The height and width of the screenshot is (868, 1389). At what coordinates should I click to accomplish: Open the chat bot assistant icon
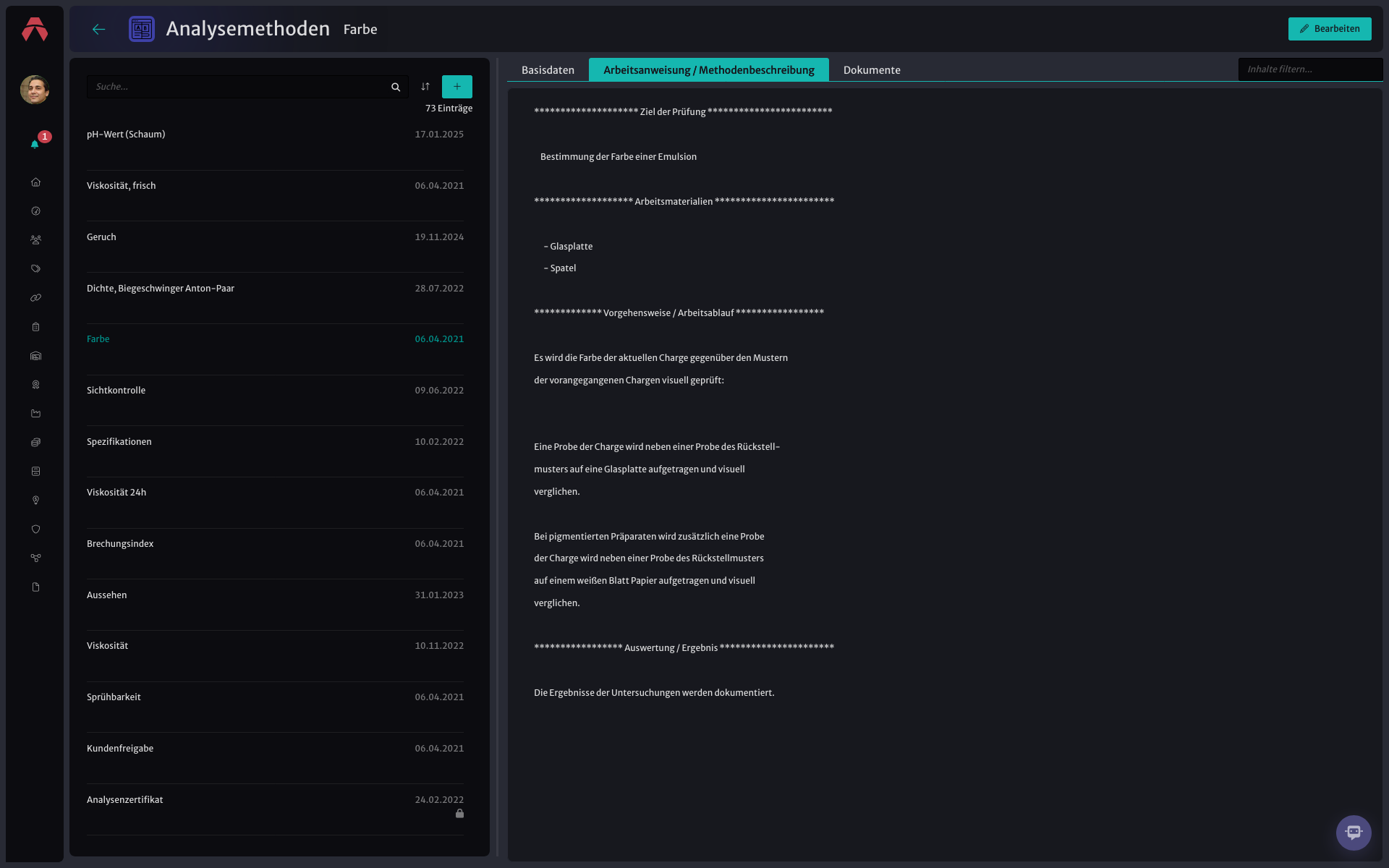tap(1354, 833)
